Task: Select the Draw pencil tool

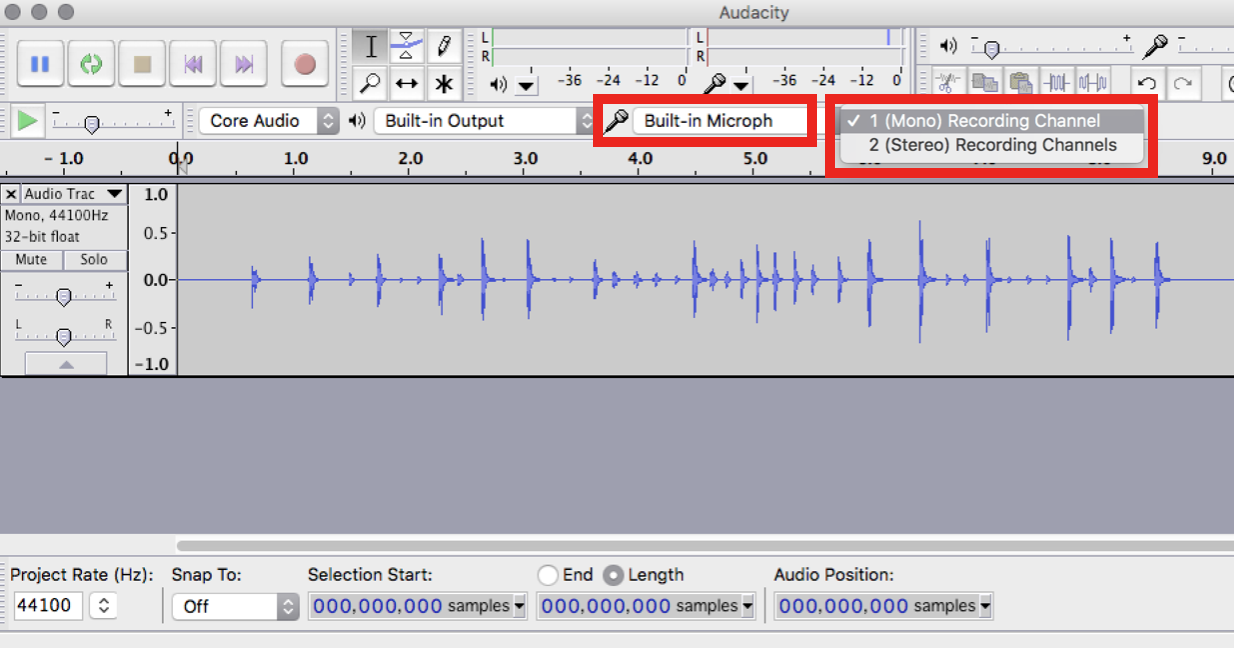Action: [444, 46]
